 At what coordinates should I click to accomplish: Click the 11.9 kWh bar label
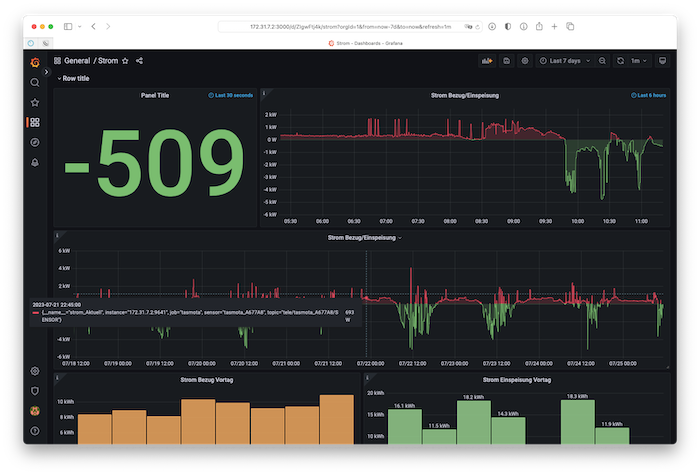(x=612, y=424)
